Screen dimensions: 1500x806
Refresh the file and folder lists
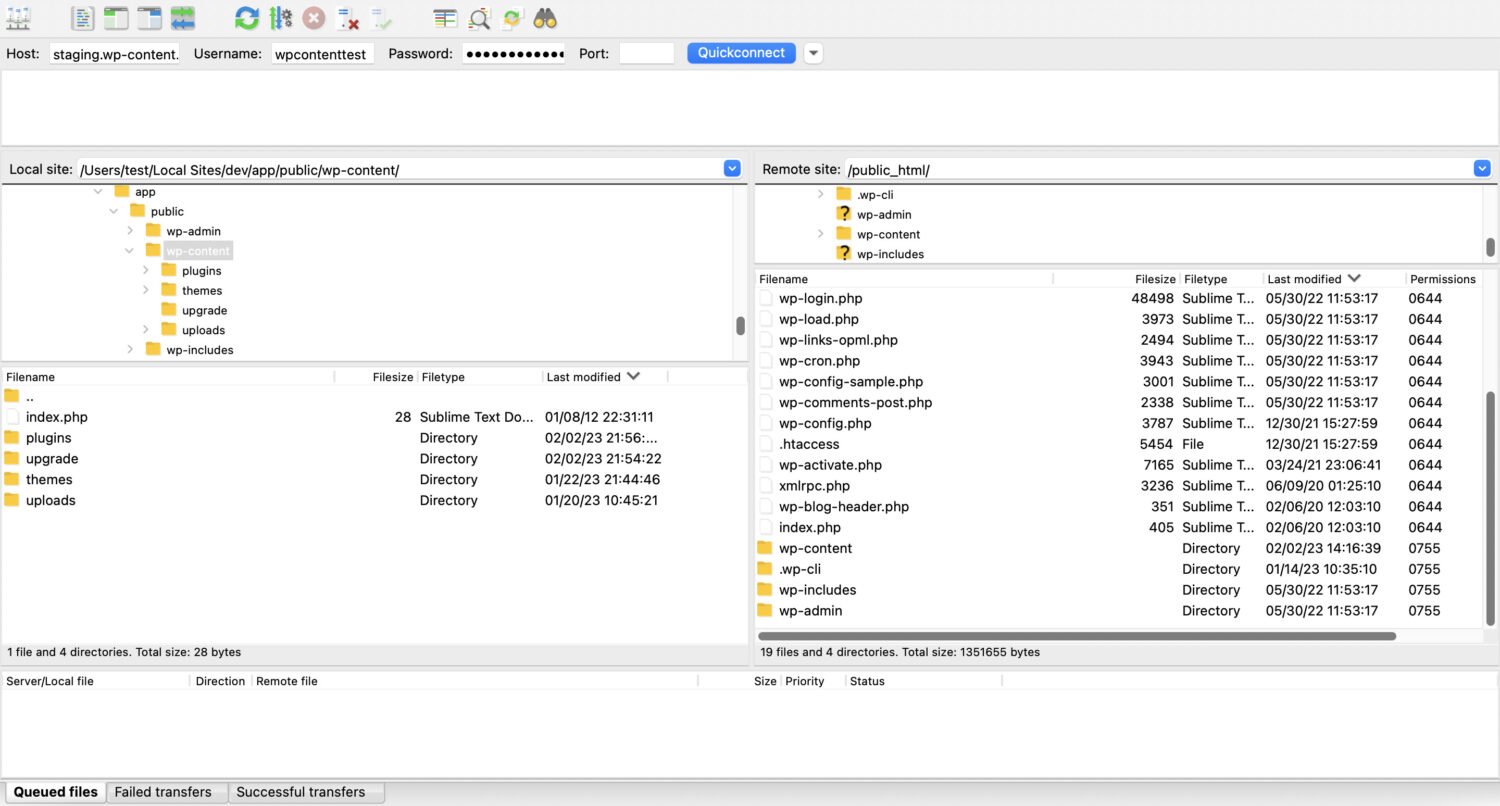pos(247,17)
